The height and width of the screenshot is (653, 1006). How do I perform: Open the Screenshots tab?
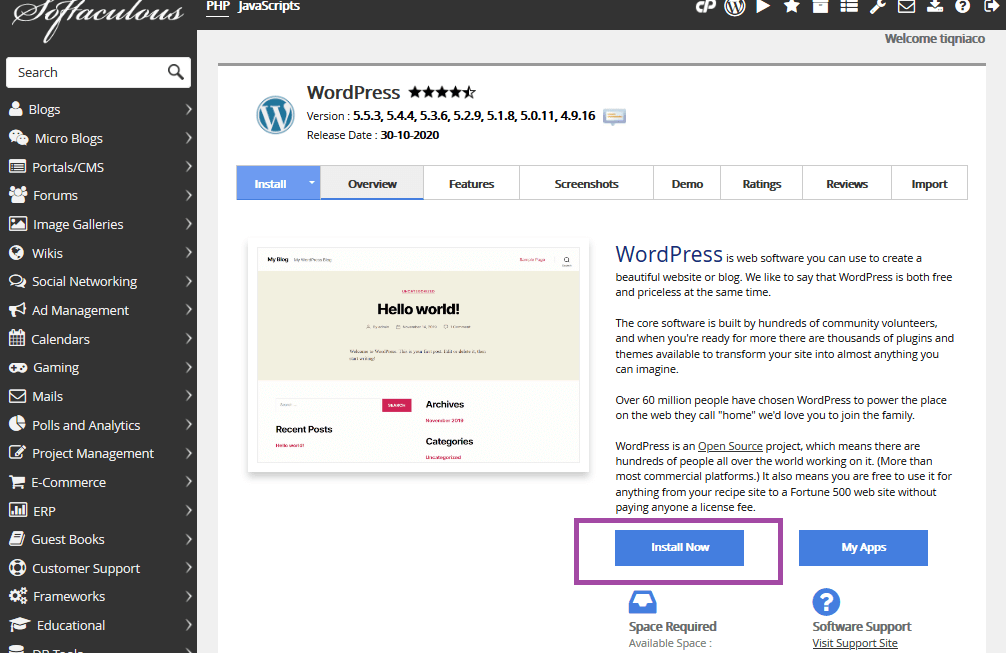tap(586, 183)
